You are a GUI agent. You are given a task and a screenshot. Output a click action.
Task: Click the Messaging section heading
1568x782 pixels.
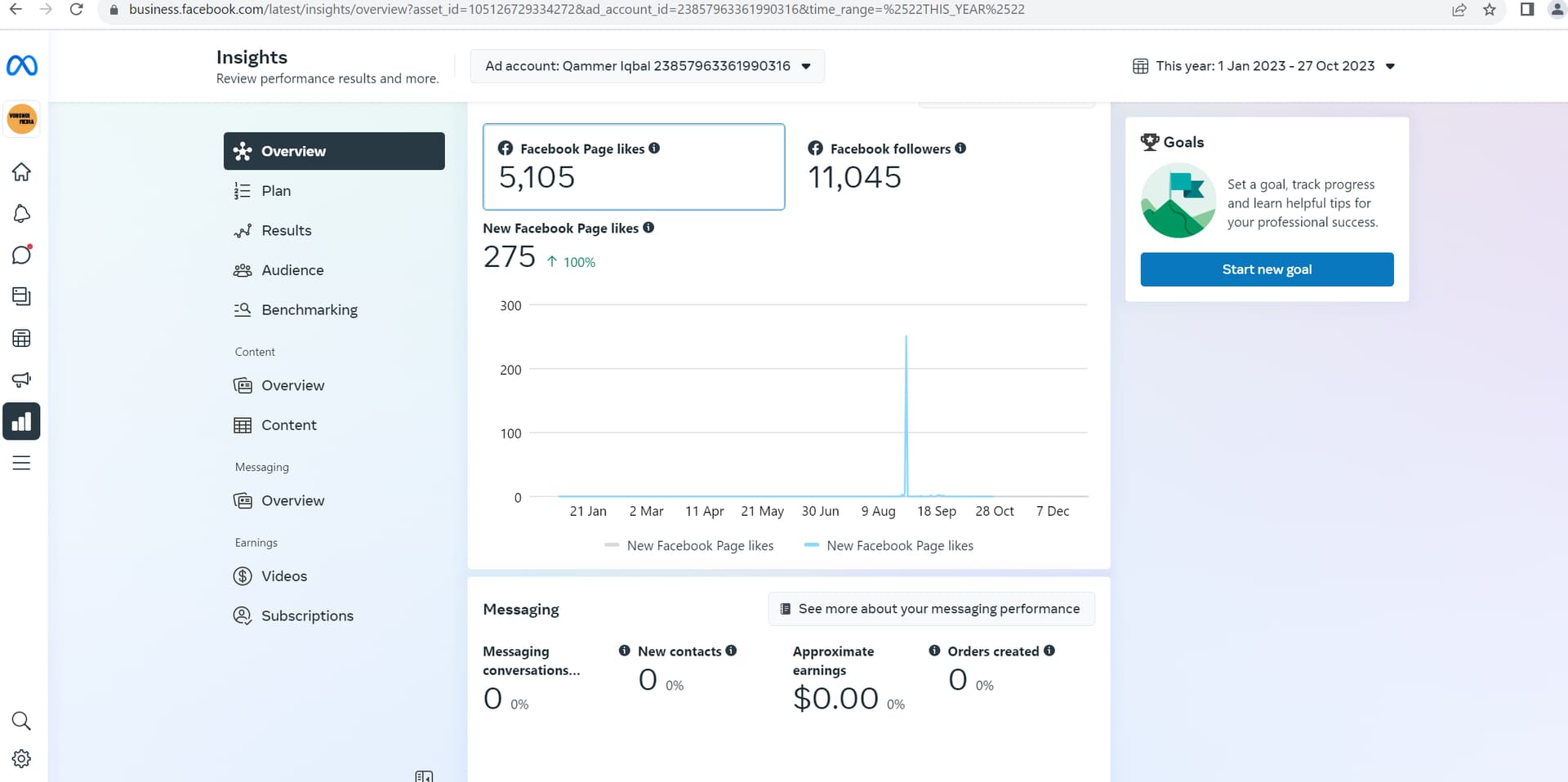521,610
